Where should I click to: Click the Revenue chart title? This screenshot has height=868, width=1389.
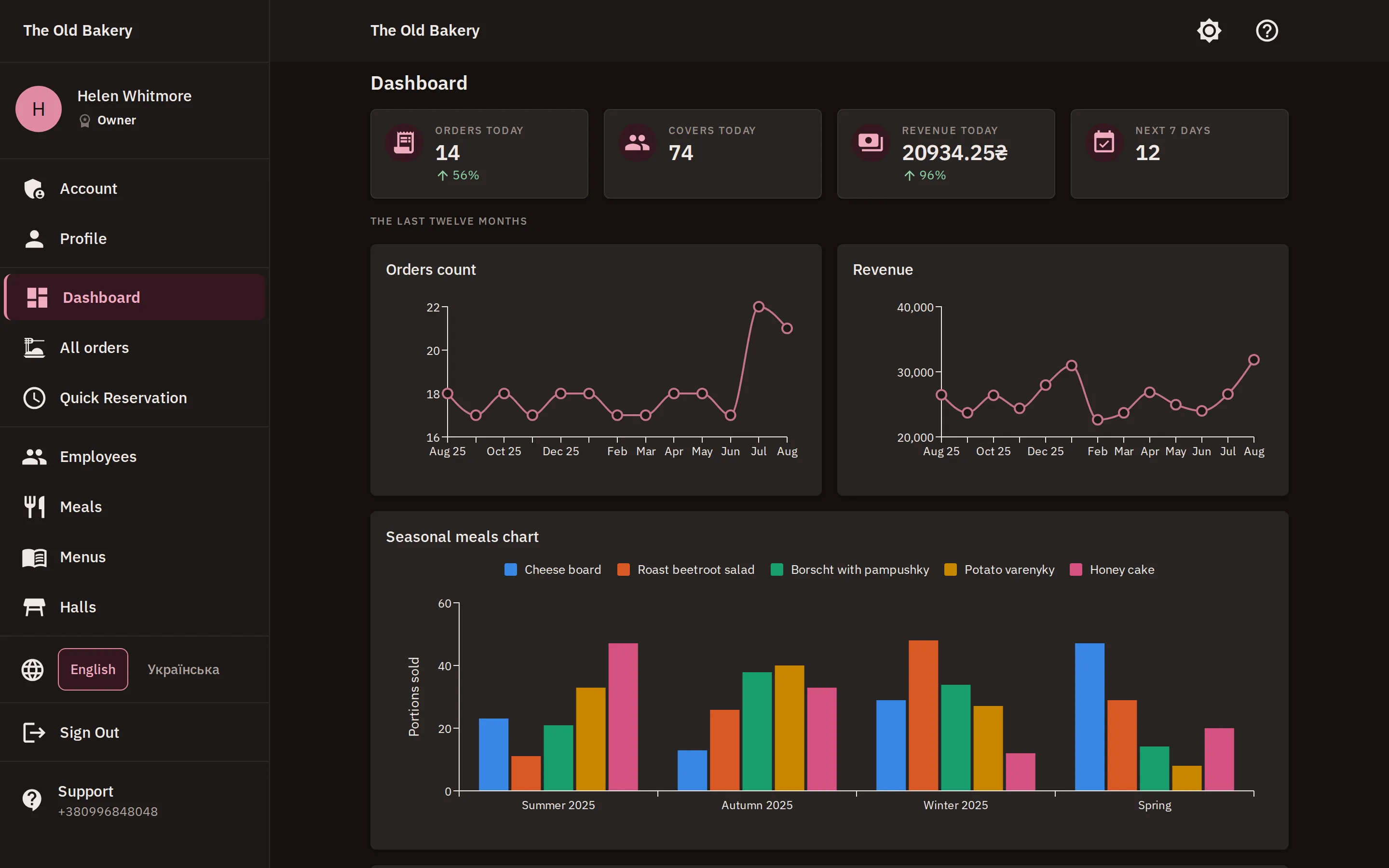pyautogui.click(x=883, y=270)
